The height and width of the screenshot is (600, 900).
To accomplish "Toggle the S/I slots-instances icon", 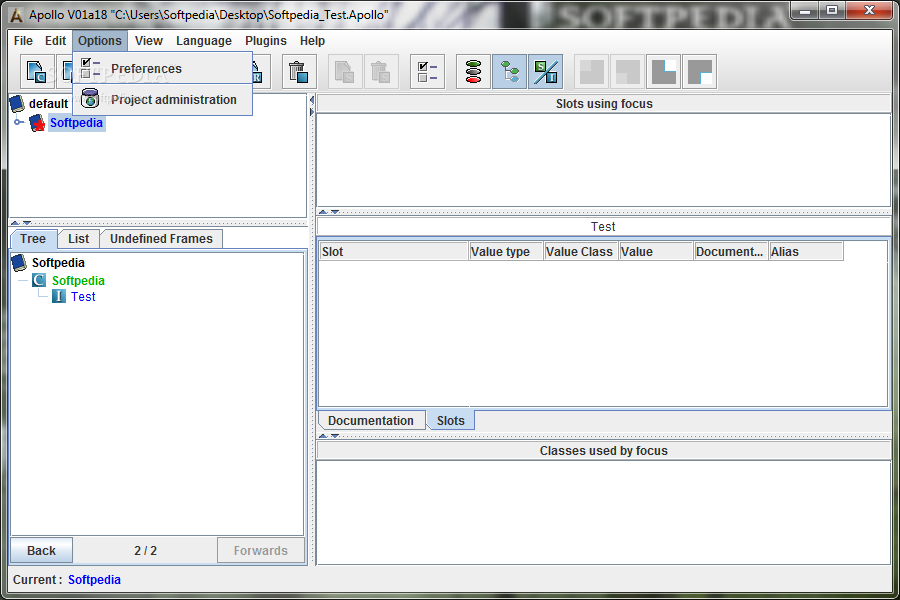I will [546, 72].
